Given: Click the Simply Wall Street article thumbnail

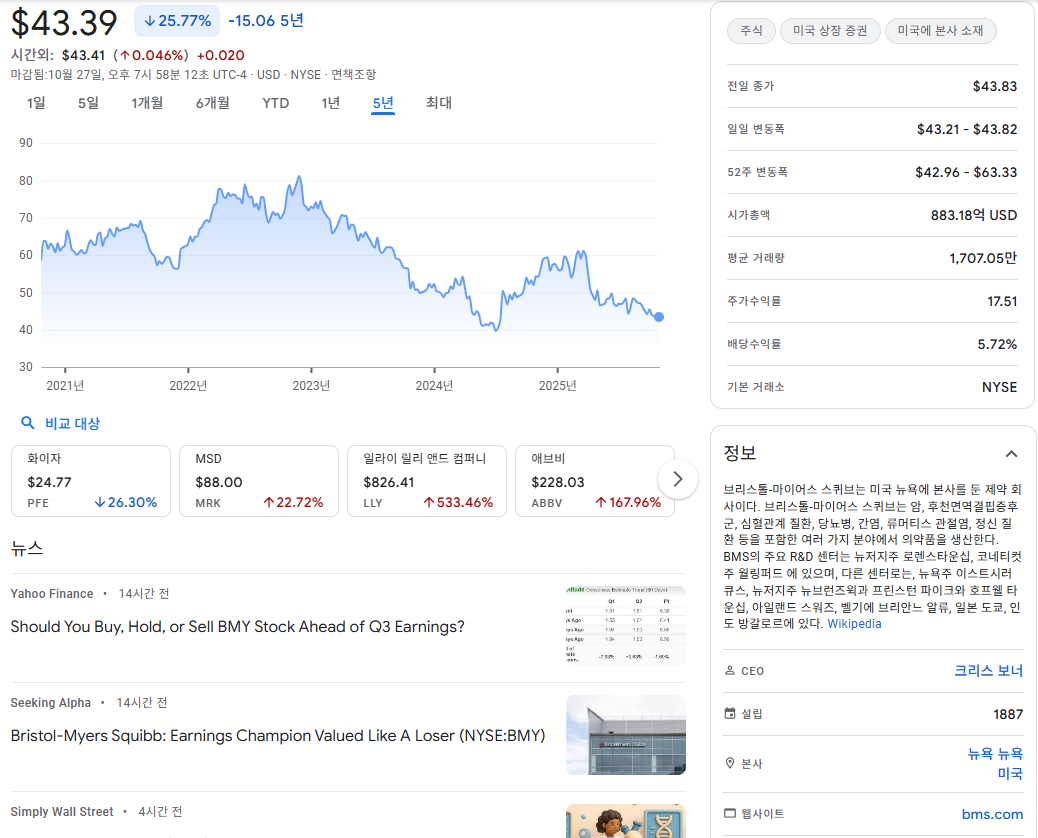Looking at the screenshot, I should pyautogui.click(x=626, y=821).
